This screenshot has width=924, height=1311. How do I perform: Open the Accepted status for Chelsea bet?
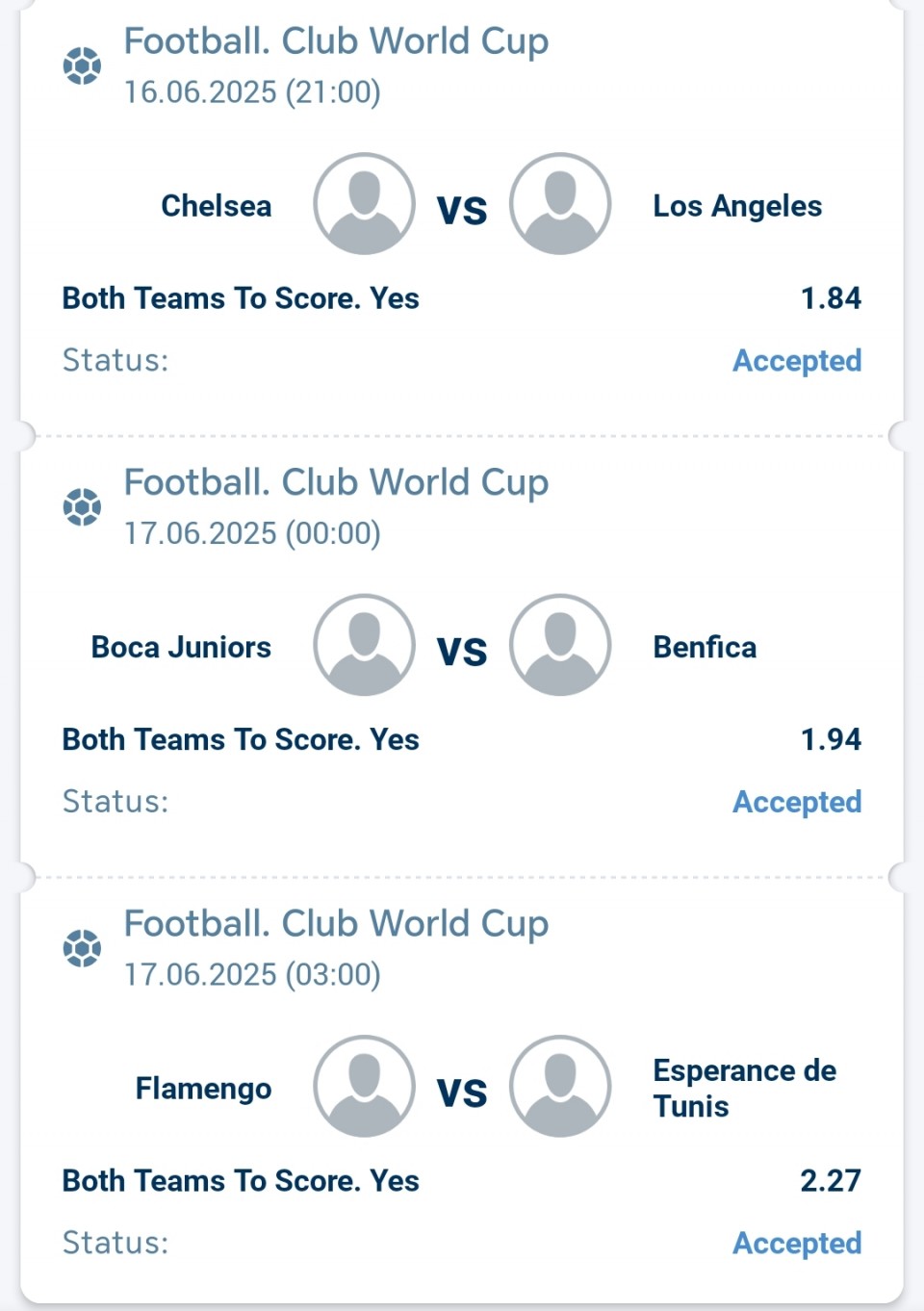coord(797,361)
